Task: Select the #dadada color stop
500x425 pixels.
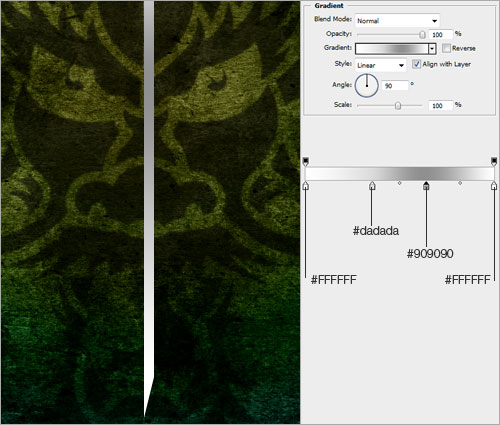Action: (372, 186)
